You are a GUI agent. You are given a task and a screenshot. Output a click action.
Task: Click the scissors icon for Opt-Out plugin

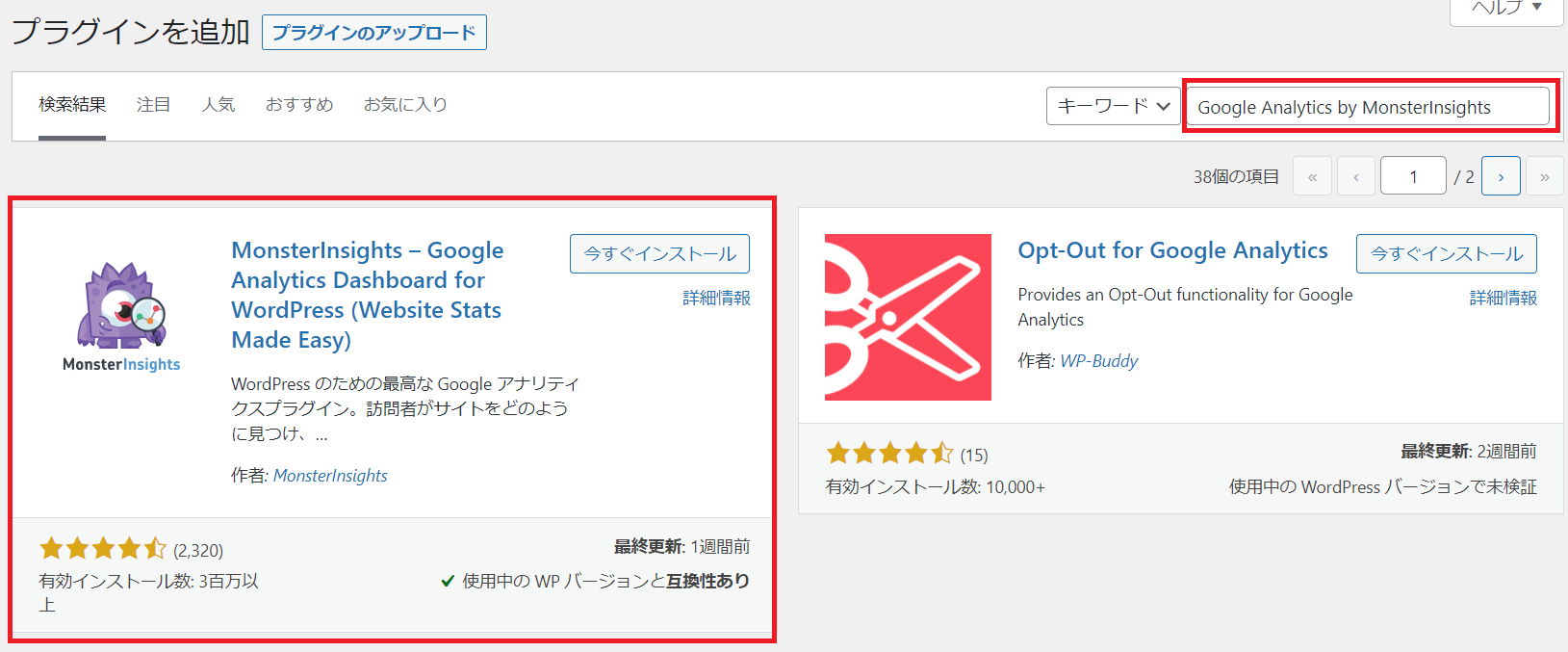click(x=906, y=317)
